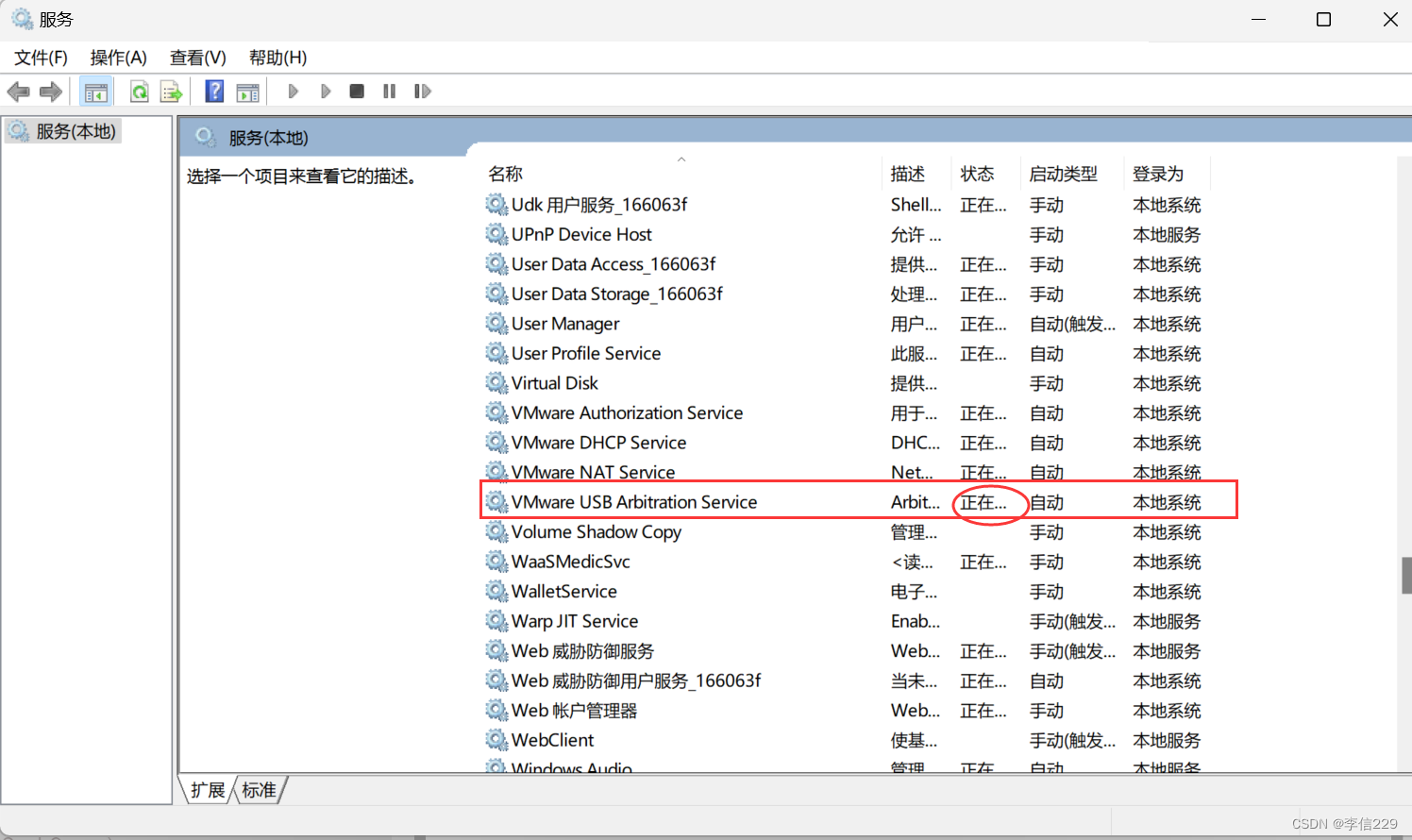Screen dimensions: 1412x840
Task: Sort by the 描述 column header
Action: (x=916, y=174)
